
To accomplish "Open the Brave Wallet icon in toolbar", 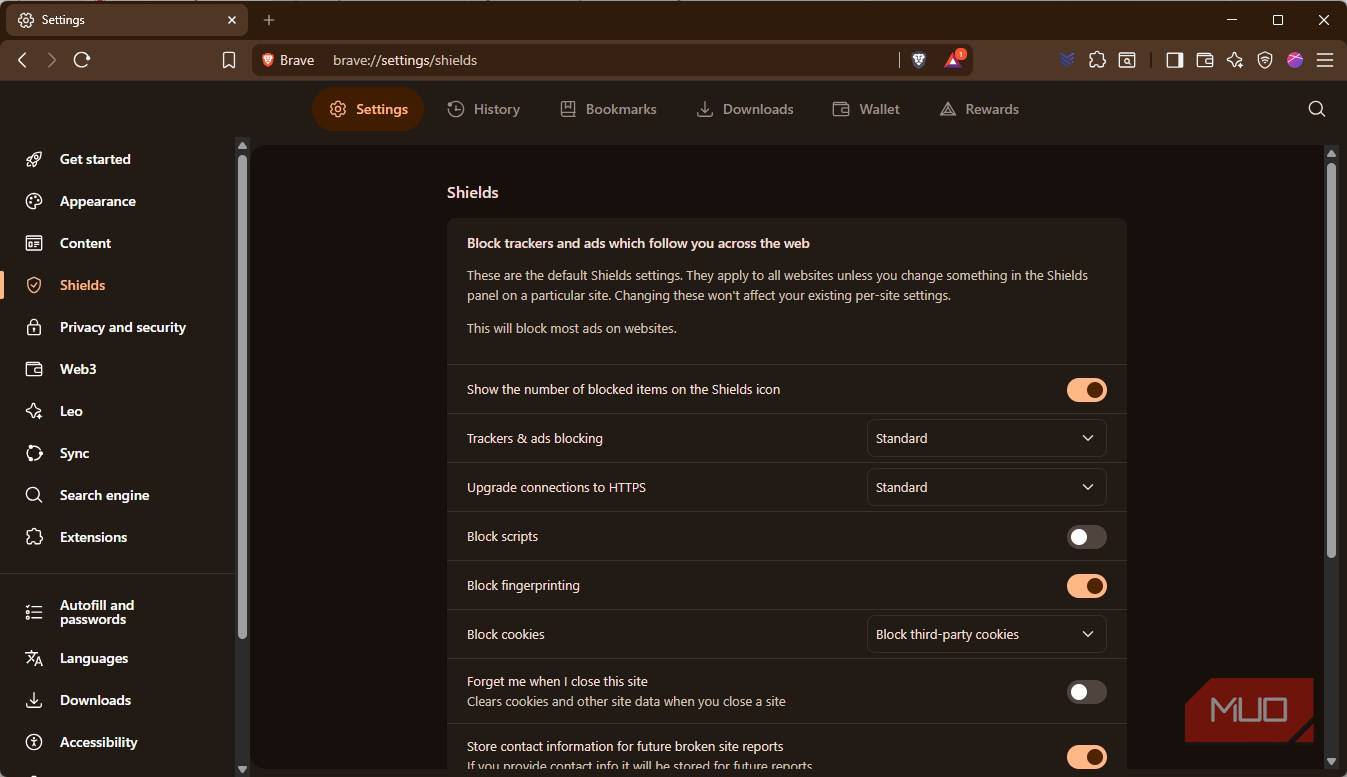I will (x=1205, y=60).
